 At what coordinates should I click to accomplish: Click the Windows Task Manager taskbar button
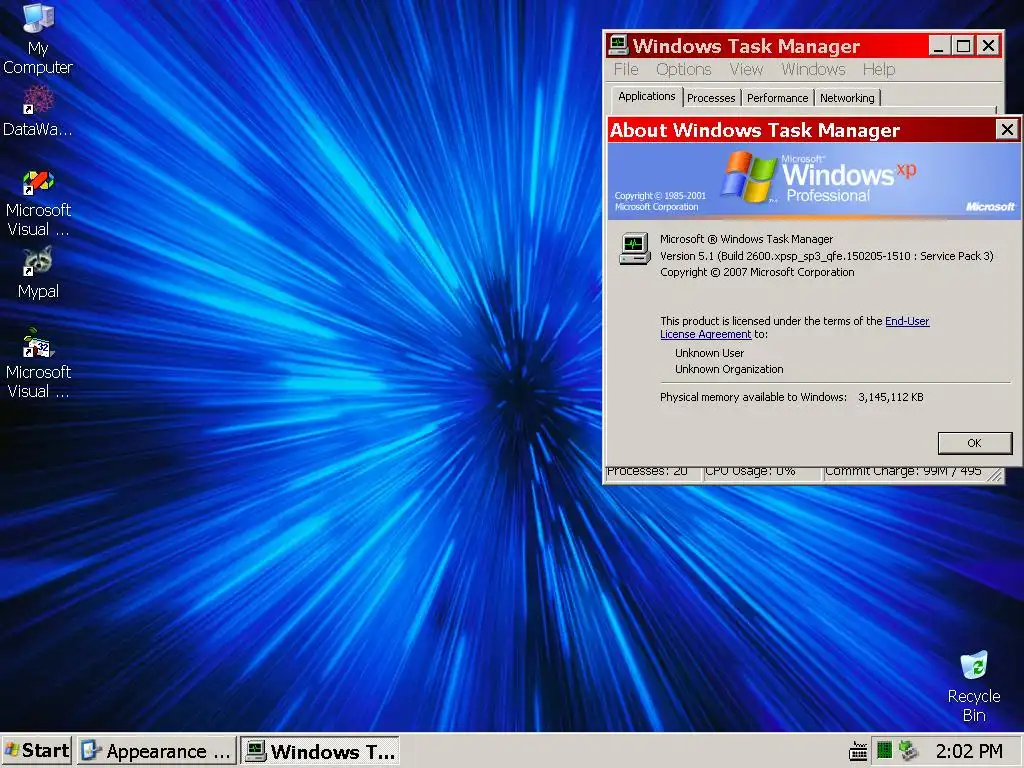320,751
